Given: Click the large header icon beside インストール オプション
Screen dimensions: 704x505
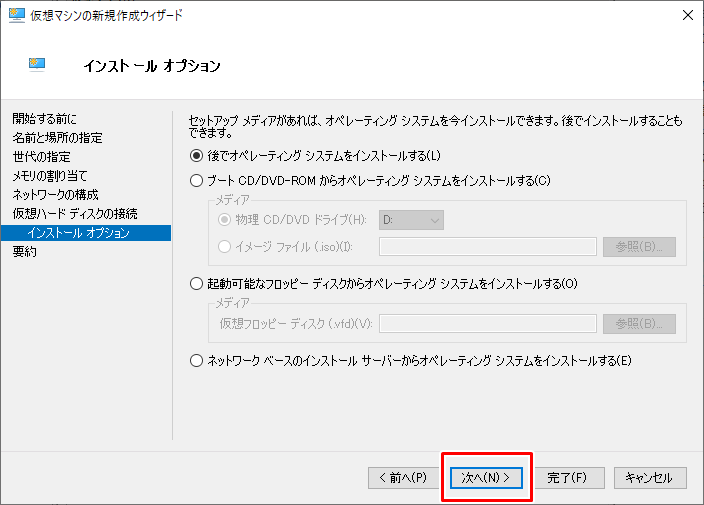Looking at the screenshot, I should 38,66.
